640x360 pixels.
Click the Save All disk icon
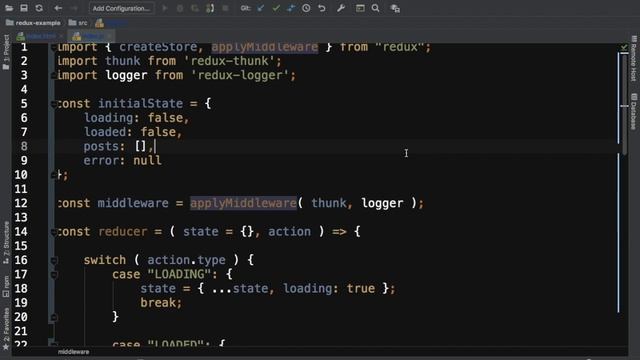pos(24,8)
